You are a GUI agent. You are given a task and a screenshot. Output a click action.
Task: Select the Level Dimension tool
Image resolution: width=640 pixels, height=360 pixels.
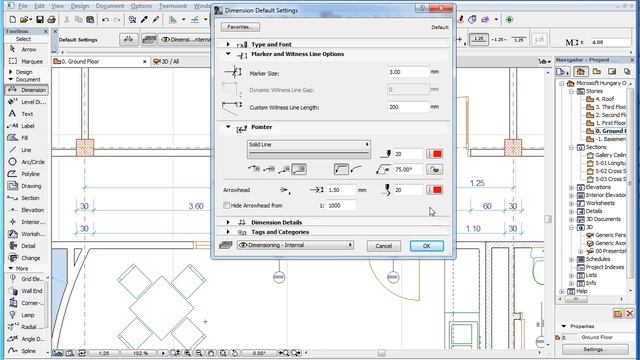(27, 102)
